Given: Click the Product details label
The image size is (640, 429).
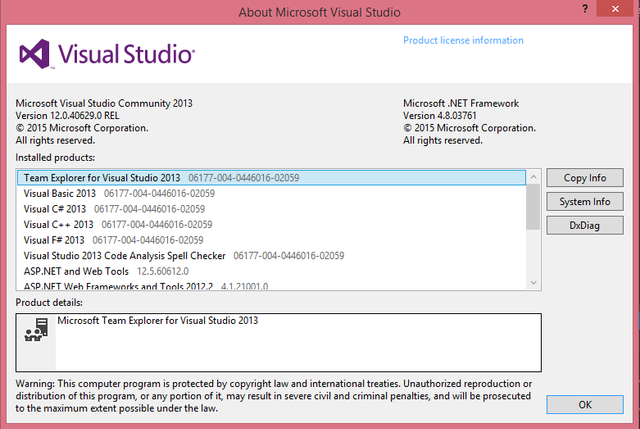Looking at the screenshot, I should tap(49, 302).
